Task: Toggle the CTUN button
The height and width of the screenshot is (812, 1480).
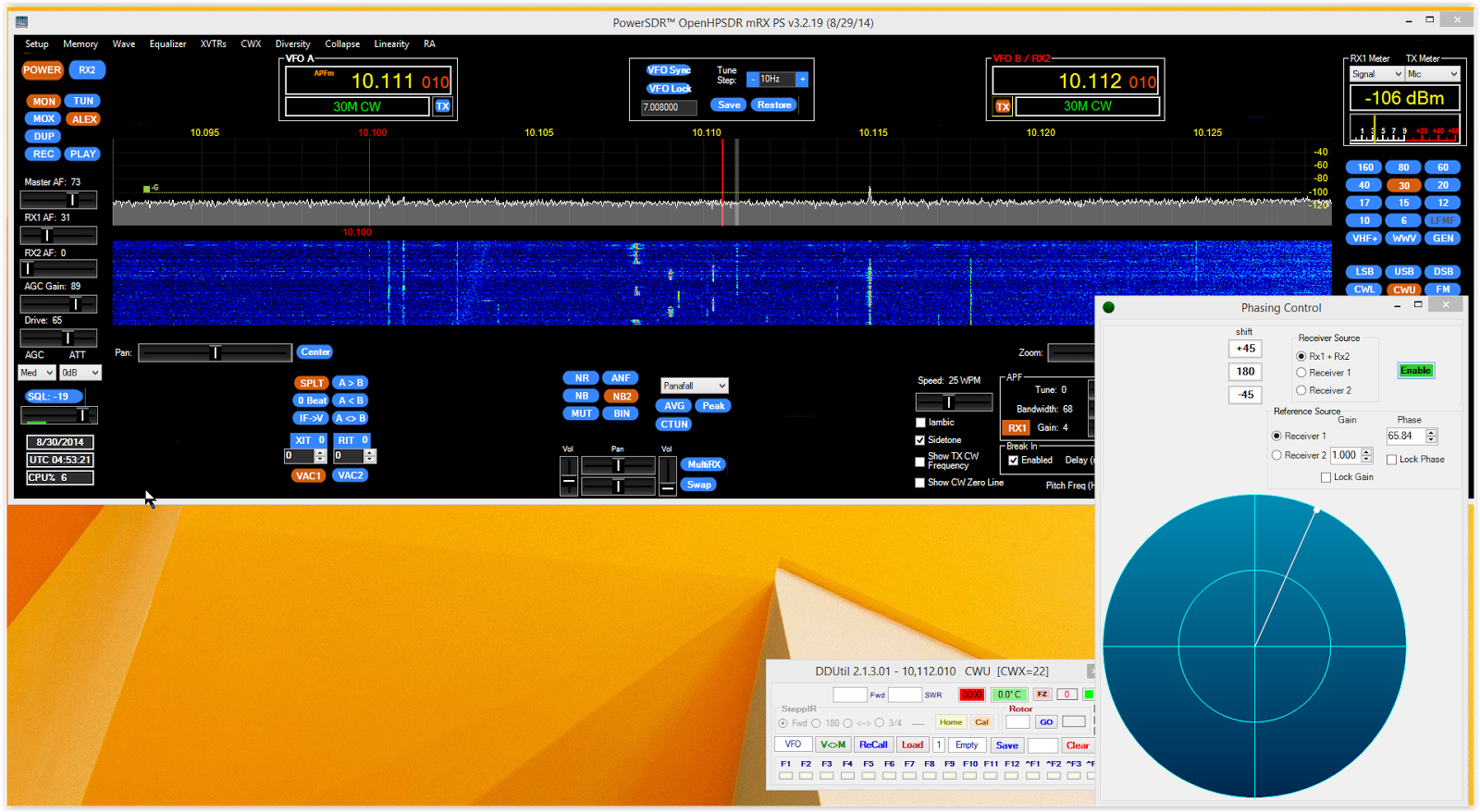Action: pos(674,424)
